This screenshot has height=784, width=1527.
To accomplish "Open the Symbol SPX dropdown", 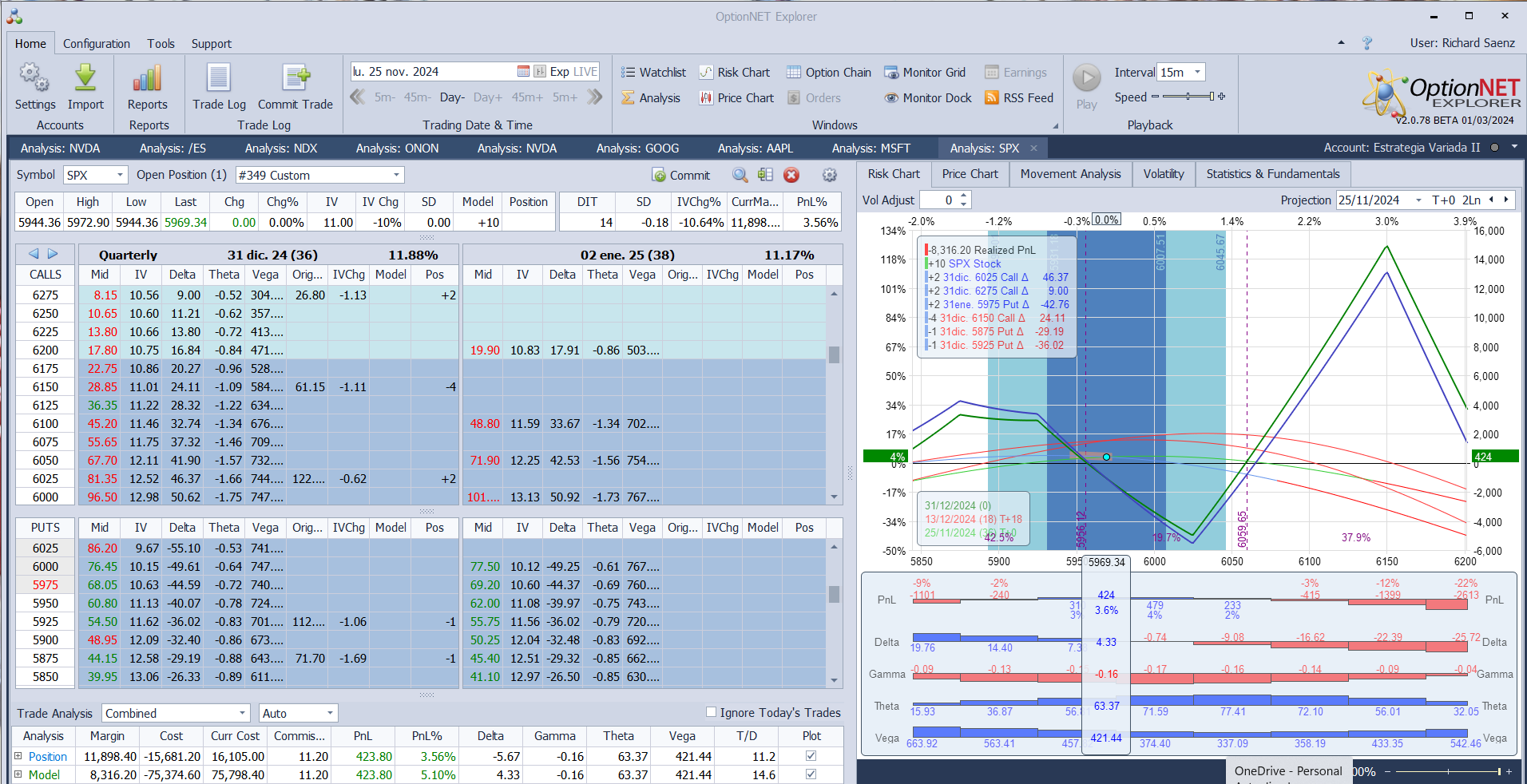I will tap(120, 175).
